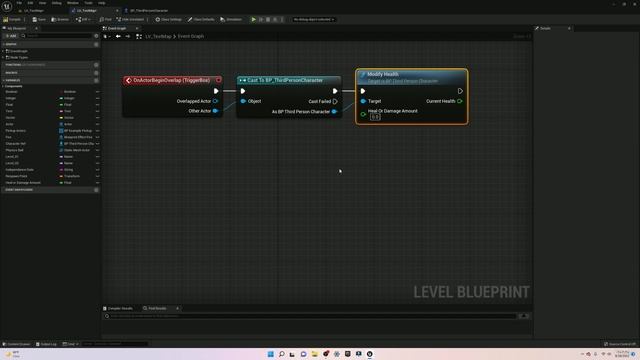Toggle visibility of Boolean variable
Viewport: 640px width, 360px height.
coord(98,92)
